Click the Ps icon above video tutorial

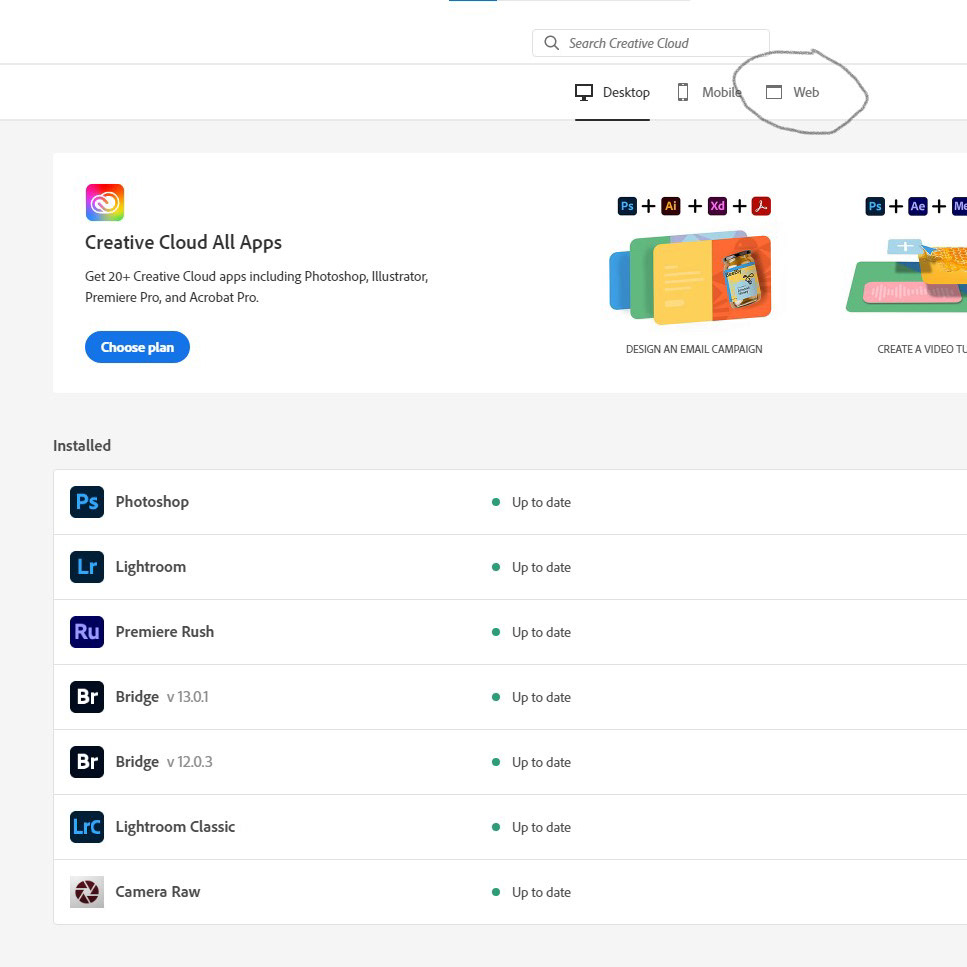point(874,206)
